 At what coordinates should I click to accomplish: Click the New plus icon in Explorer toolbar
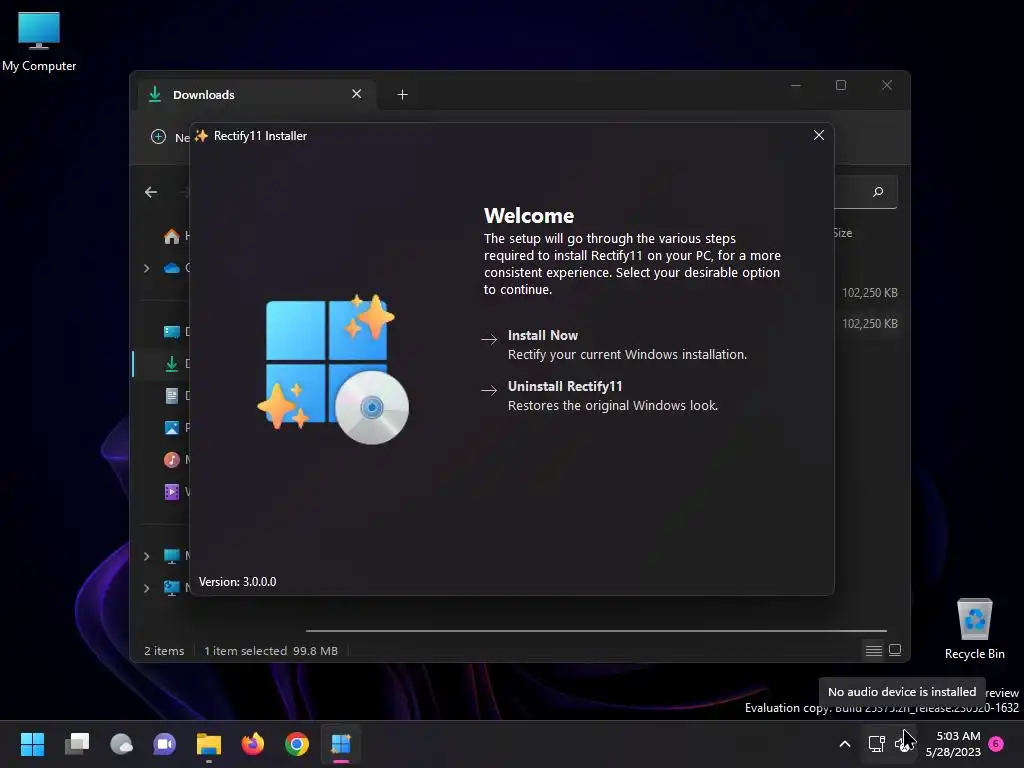(x=158, y=136)
